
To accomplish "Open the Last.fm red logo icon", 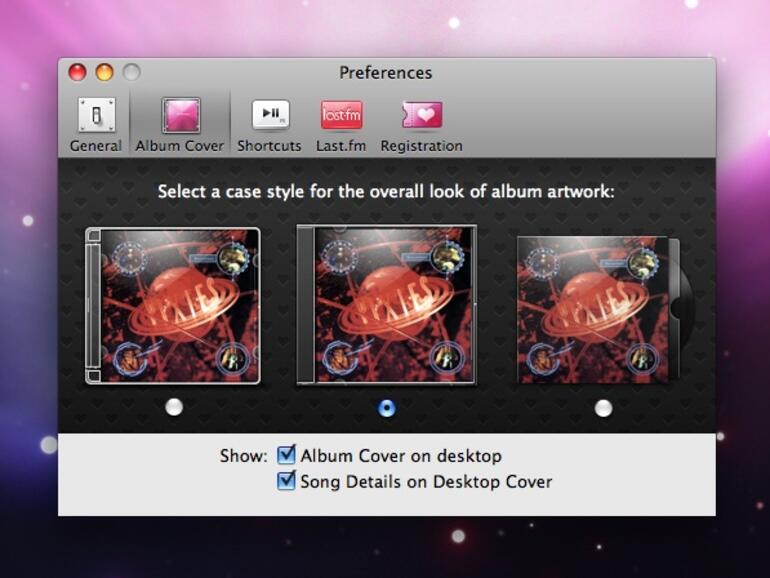I will point(341,115).
